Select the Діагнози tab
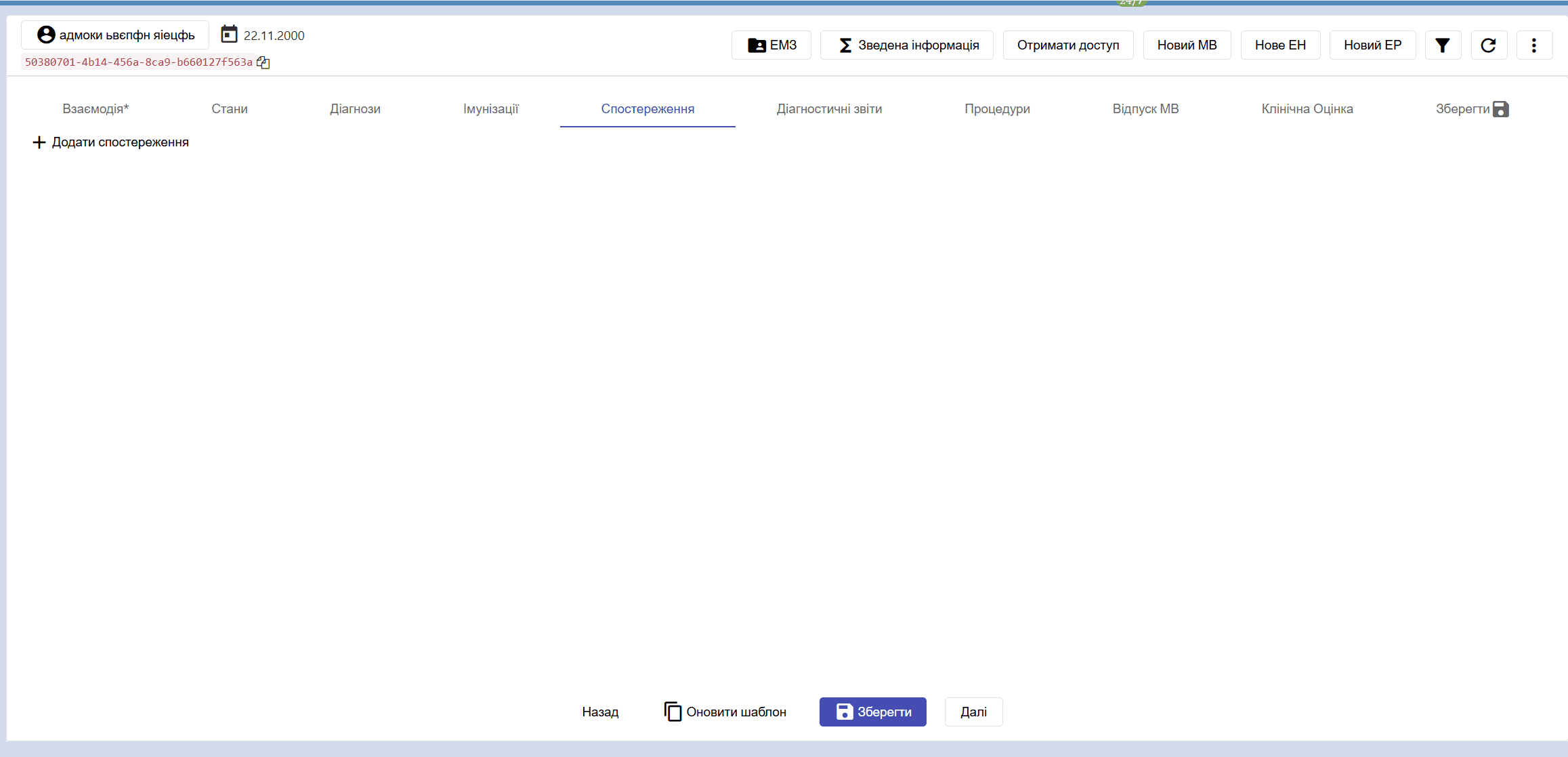Viewport: 1568px width, 757px height. (x=355, y=109)
